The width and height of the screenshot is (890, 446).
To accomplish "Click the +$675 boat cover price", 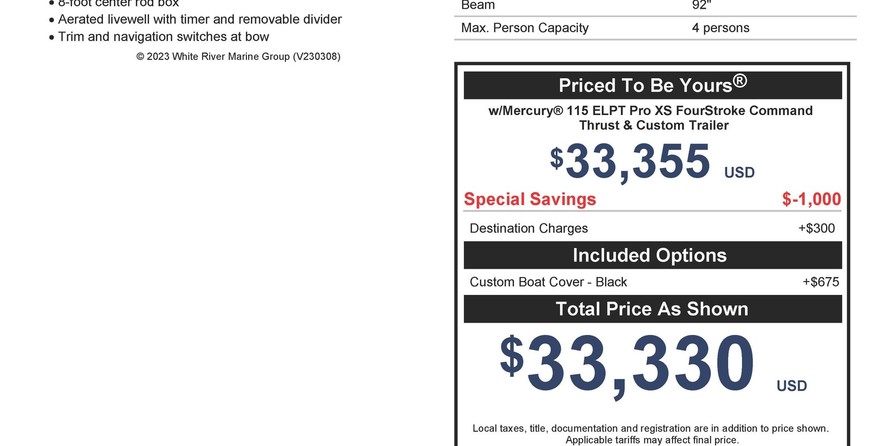I will (820, 282).
